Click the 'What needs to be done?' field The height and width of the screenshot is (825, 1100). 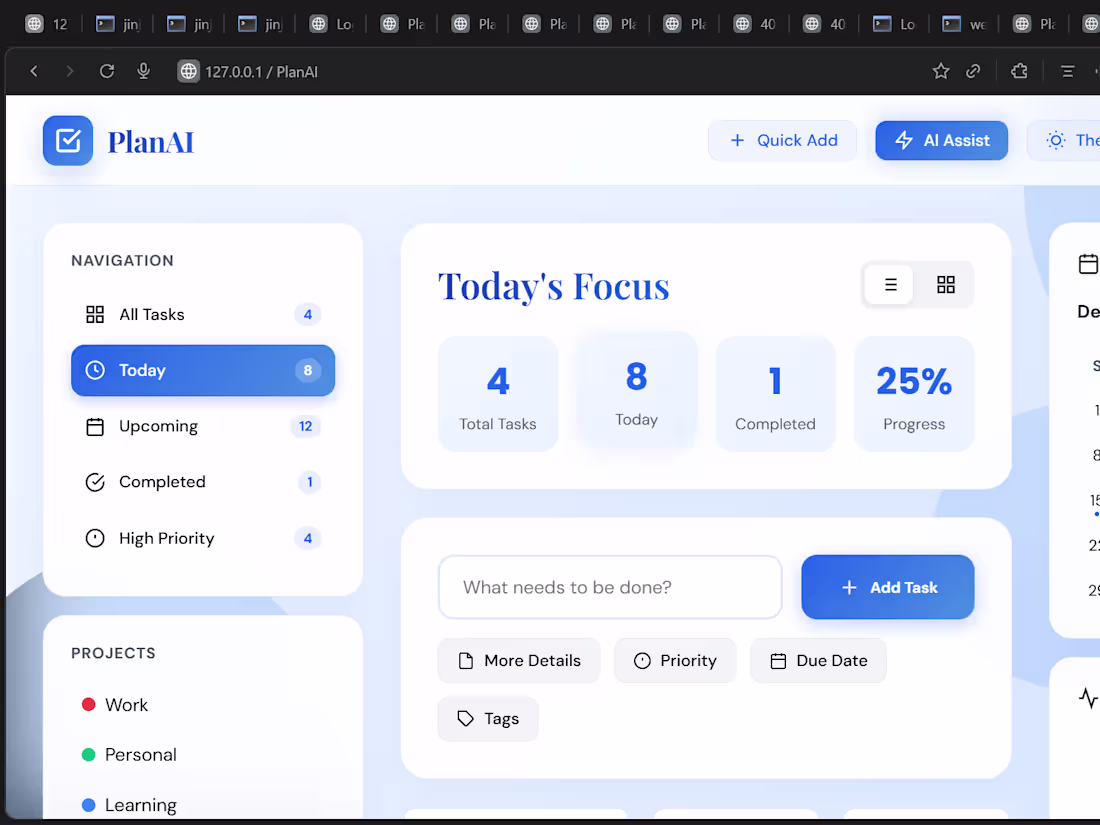610,587
